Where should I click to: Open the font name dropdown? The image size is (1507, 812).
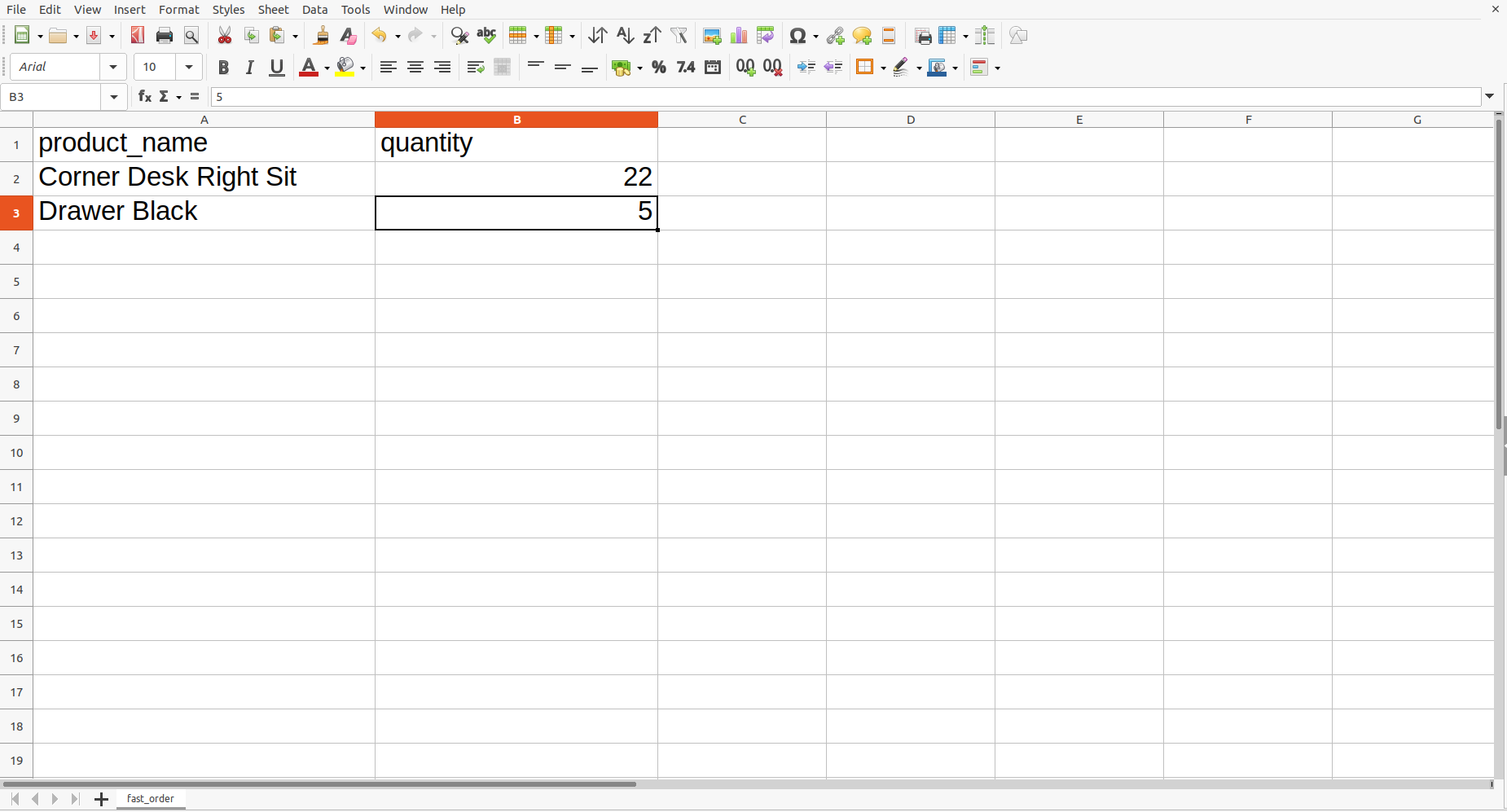pos(113,67)
